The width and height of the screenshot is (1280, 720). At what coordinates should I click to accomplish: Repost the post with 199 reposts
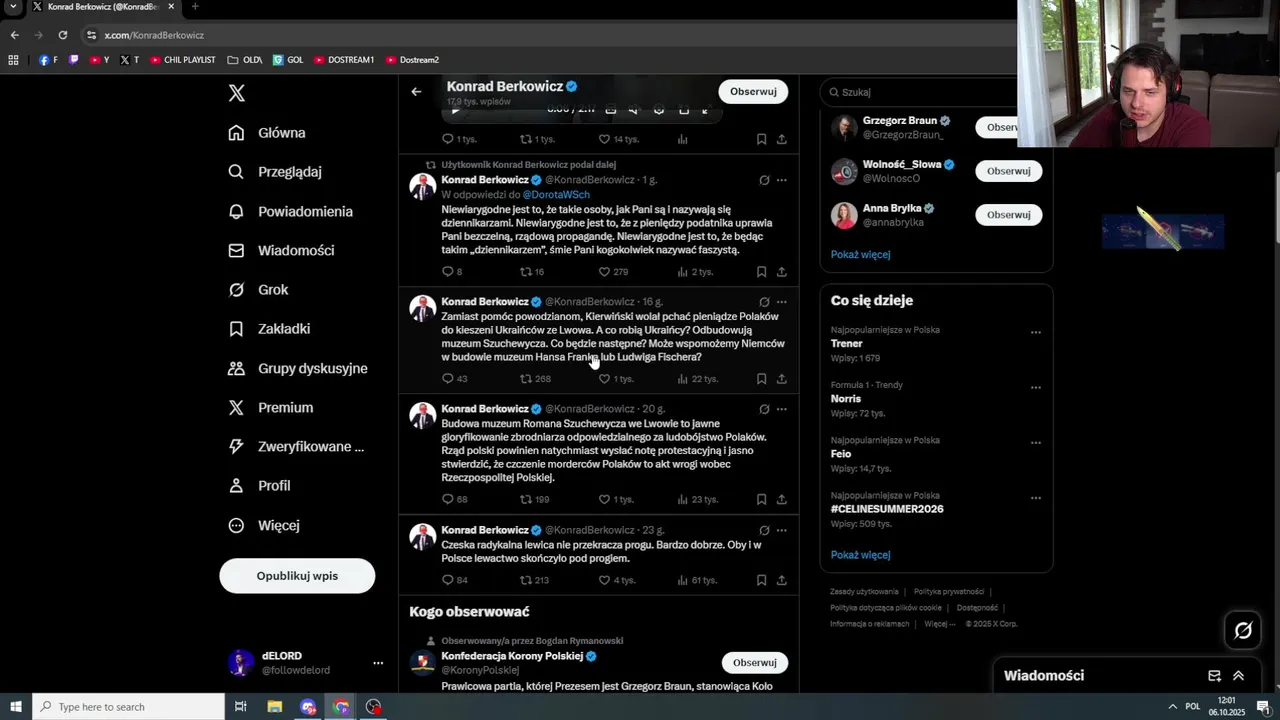click(535, 499)
